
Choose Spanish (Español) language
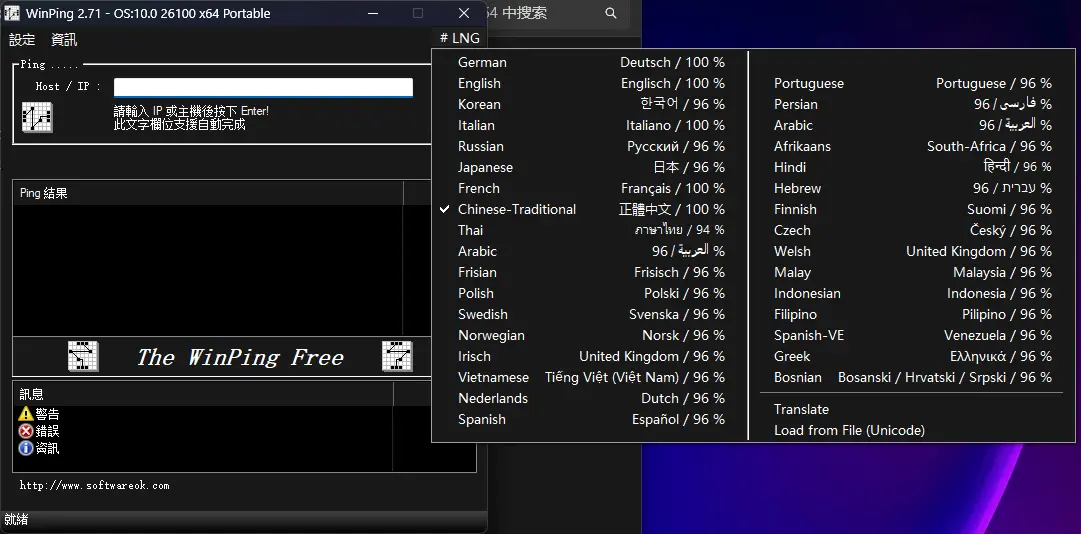tap(591, 420)
